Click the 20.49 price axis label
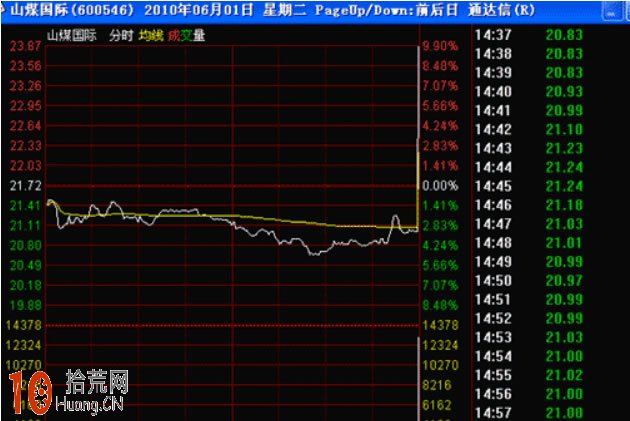This screenshot has width=630, height=421. [25, 266]
